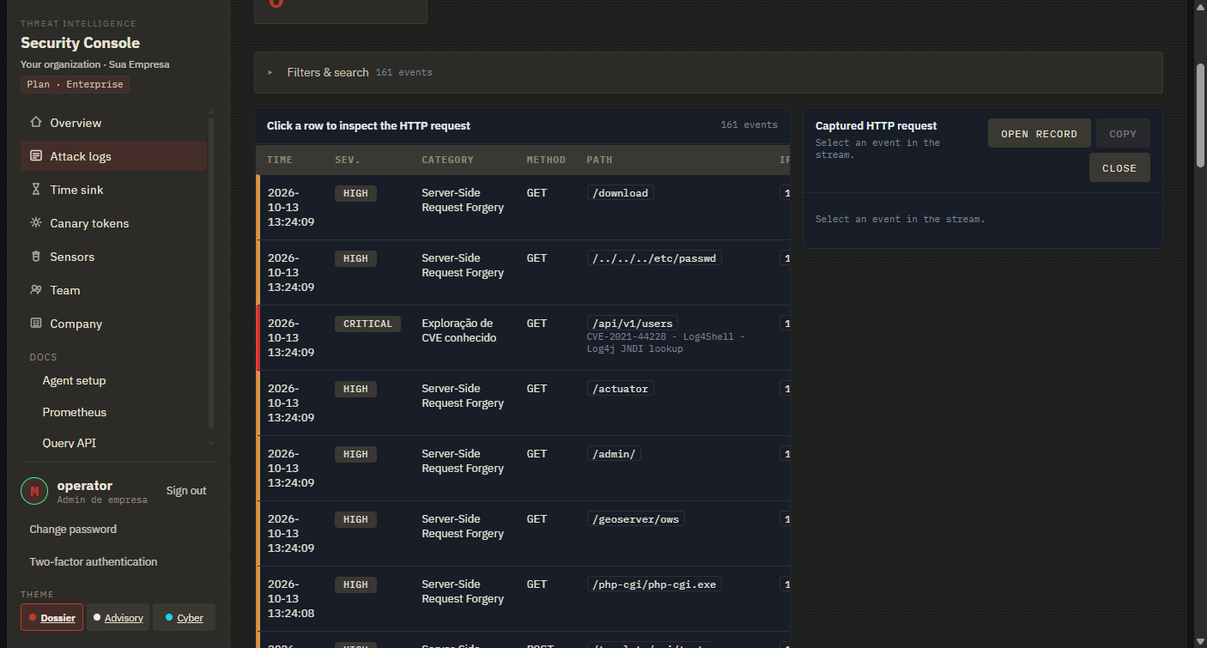Screen dimensions: 1207x648
Task: Expand the Filters & search panel
Action: click(708, 73)
